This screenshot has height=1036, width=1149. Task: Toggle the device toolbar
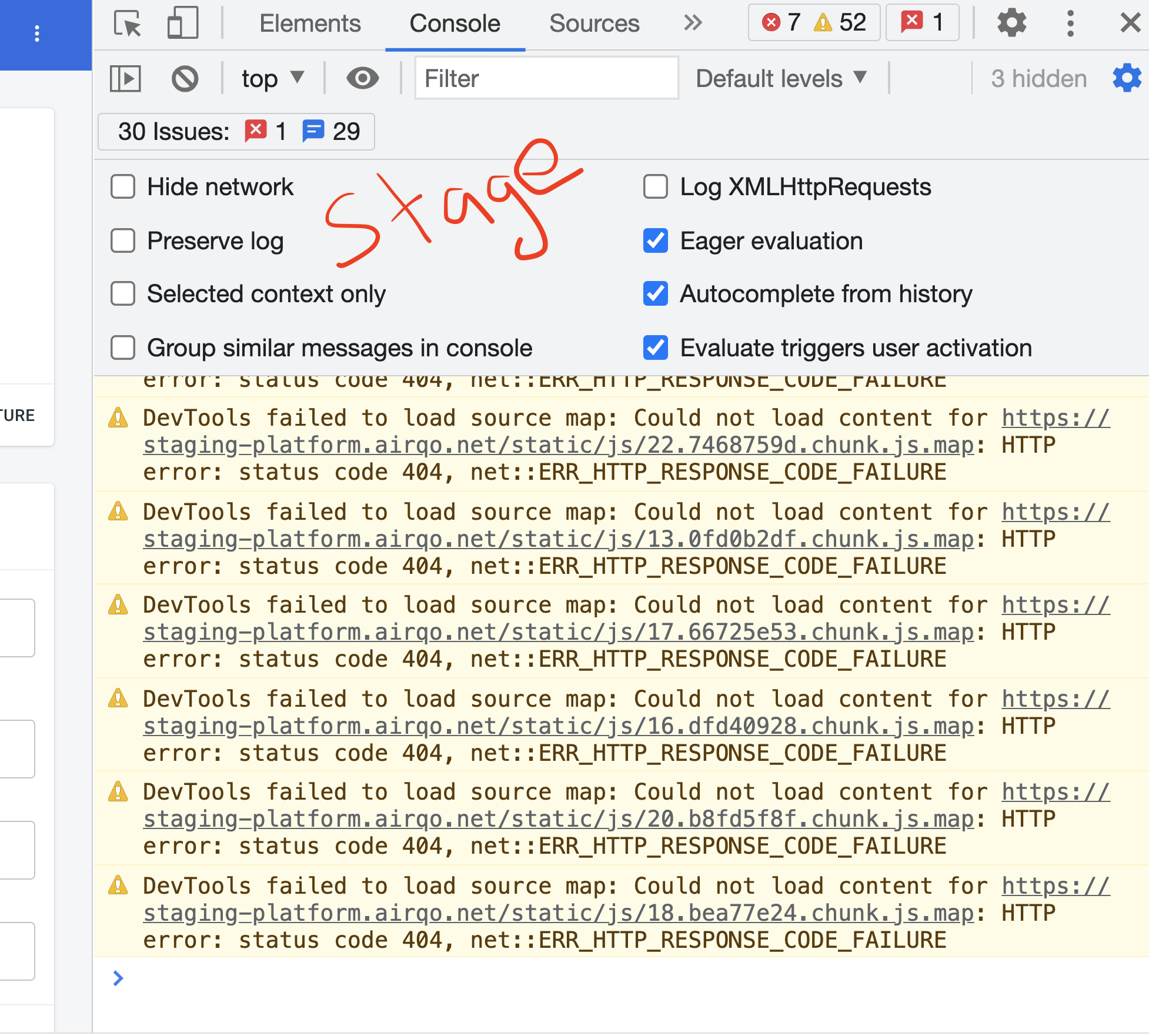click(181, 23)
